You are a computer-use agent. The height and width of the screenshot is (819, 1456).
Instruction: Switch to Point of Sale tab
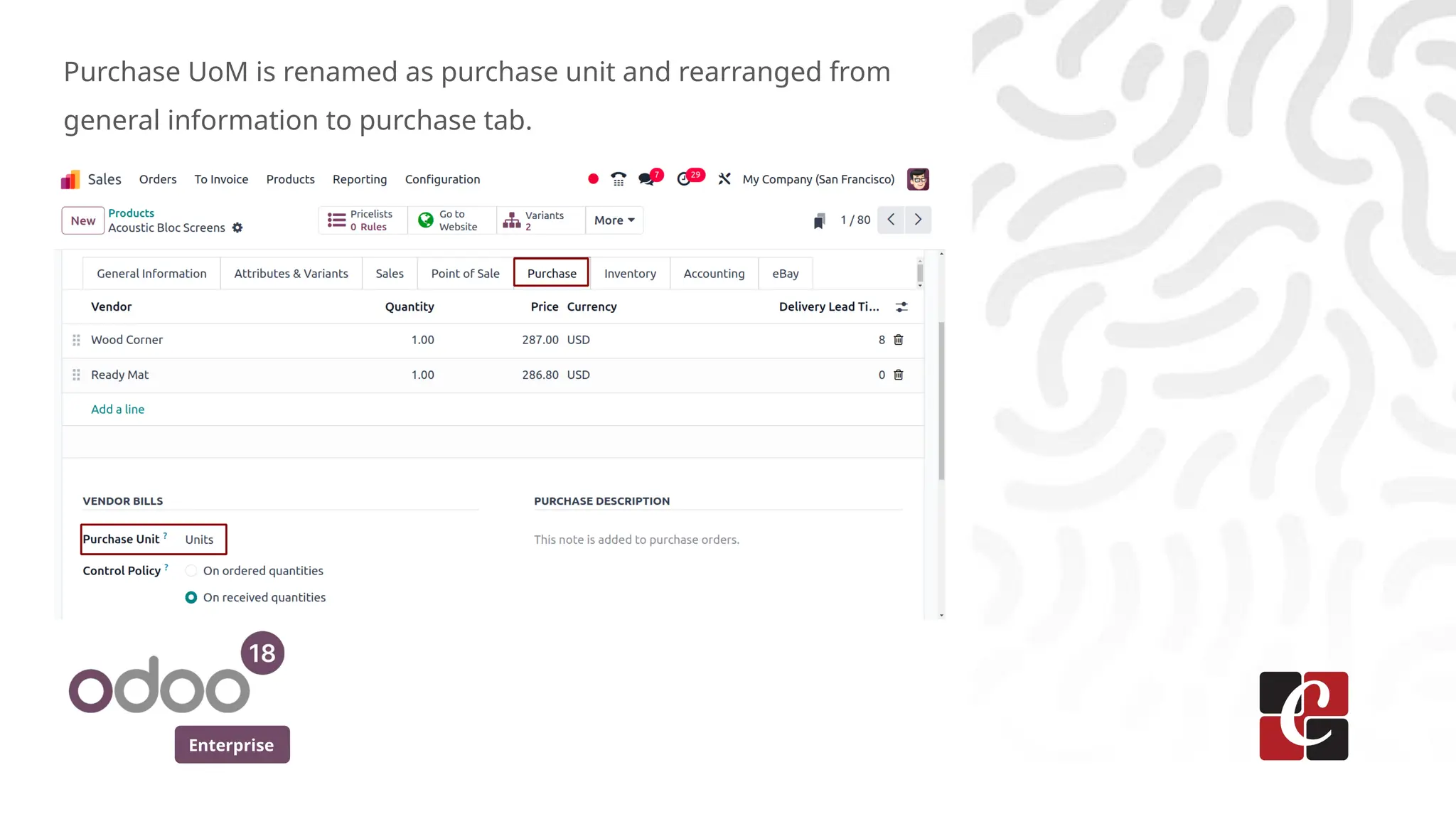pos(465,274)
